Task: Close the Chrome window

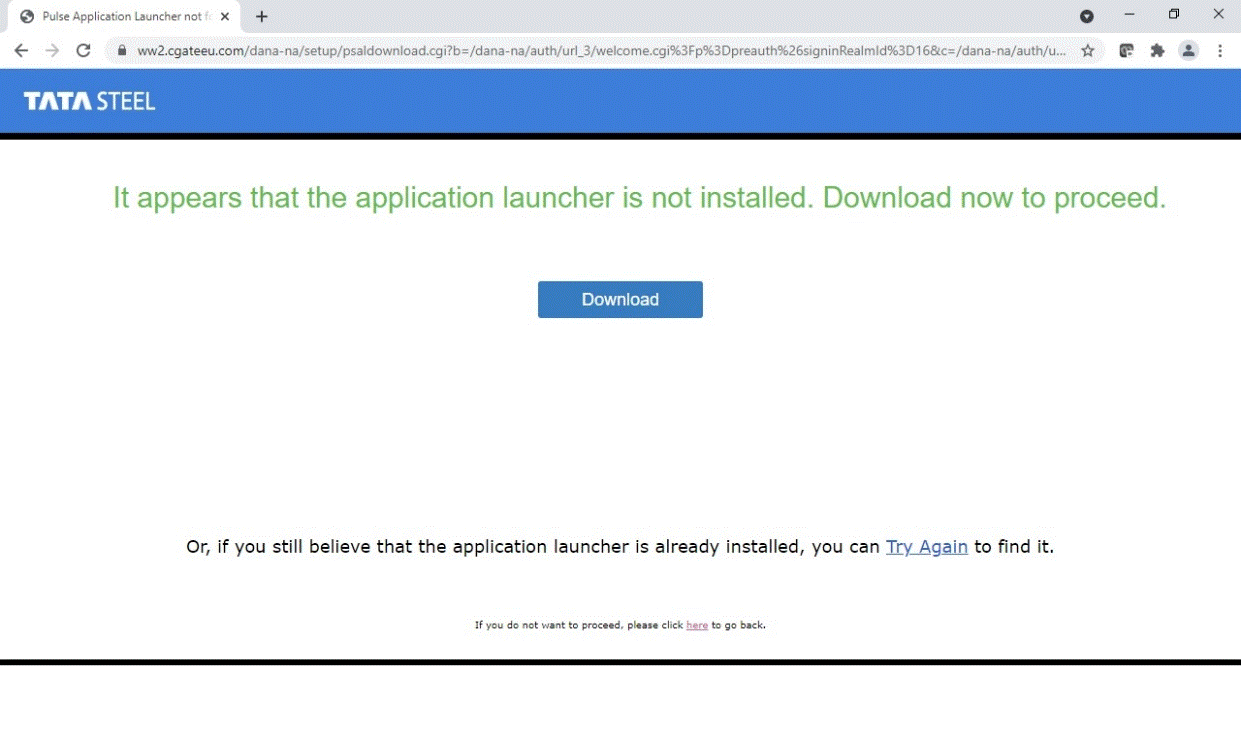Action: pyautogui.click(x=1219, y=15)
